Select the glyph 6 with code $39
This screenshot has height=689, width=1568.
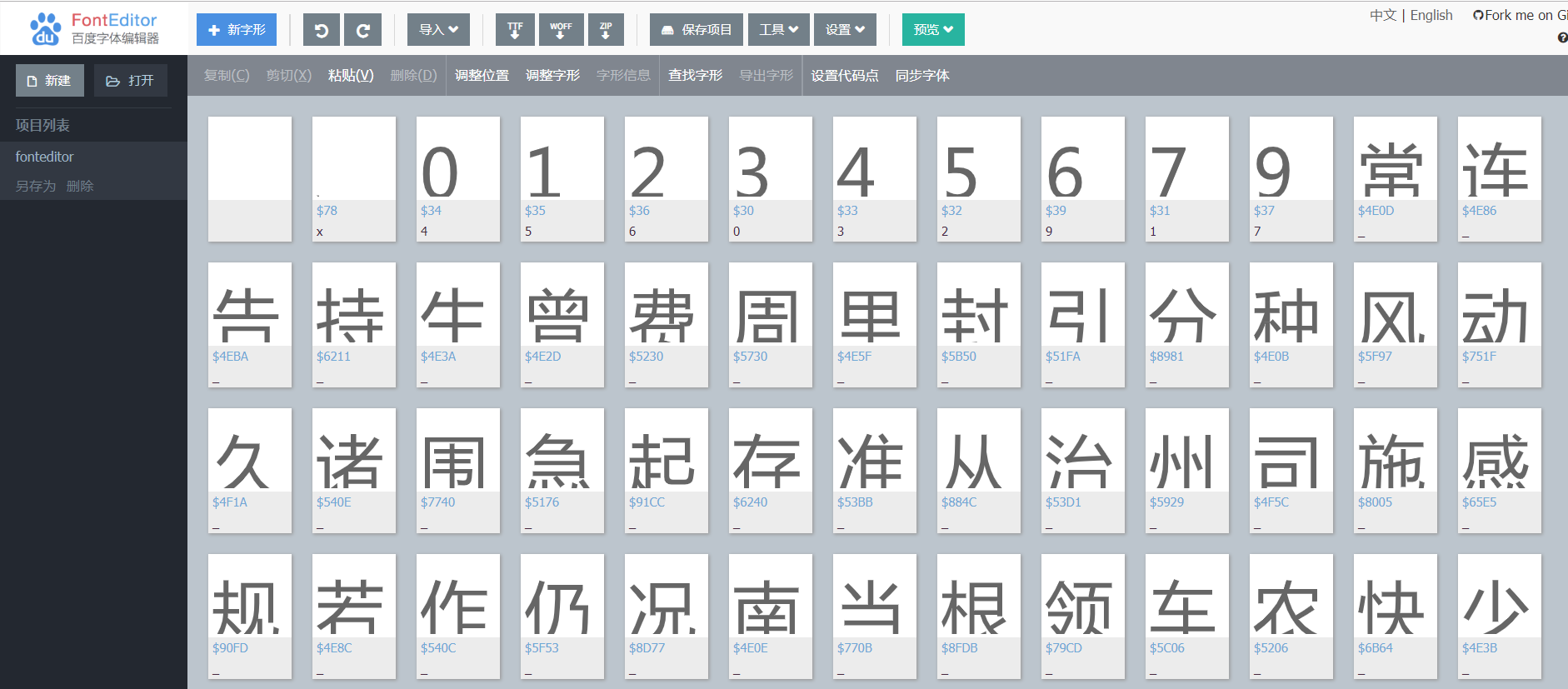(1083, 179)
